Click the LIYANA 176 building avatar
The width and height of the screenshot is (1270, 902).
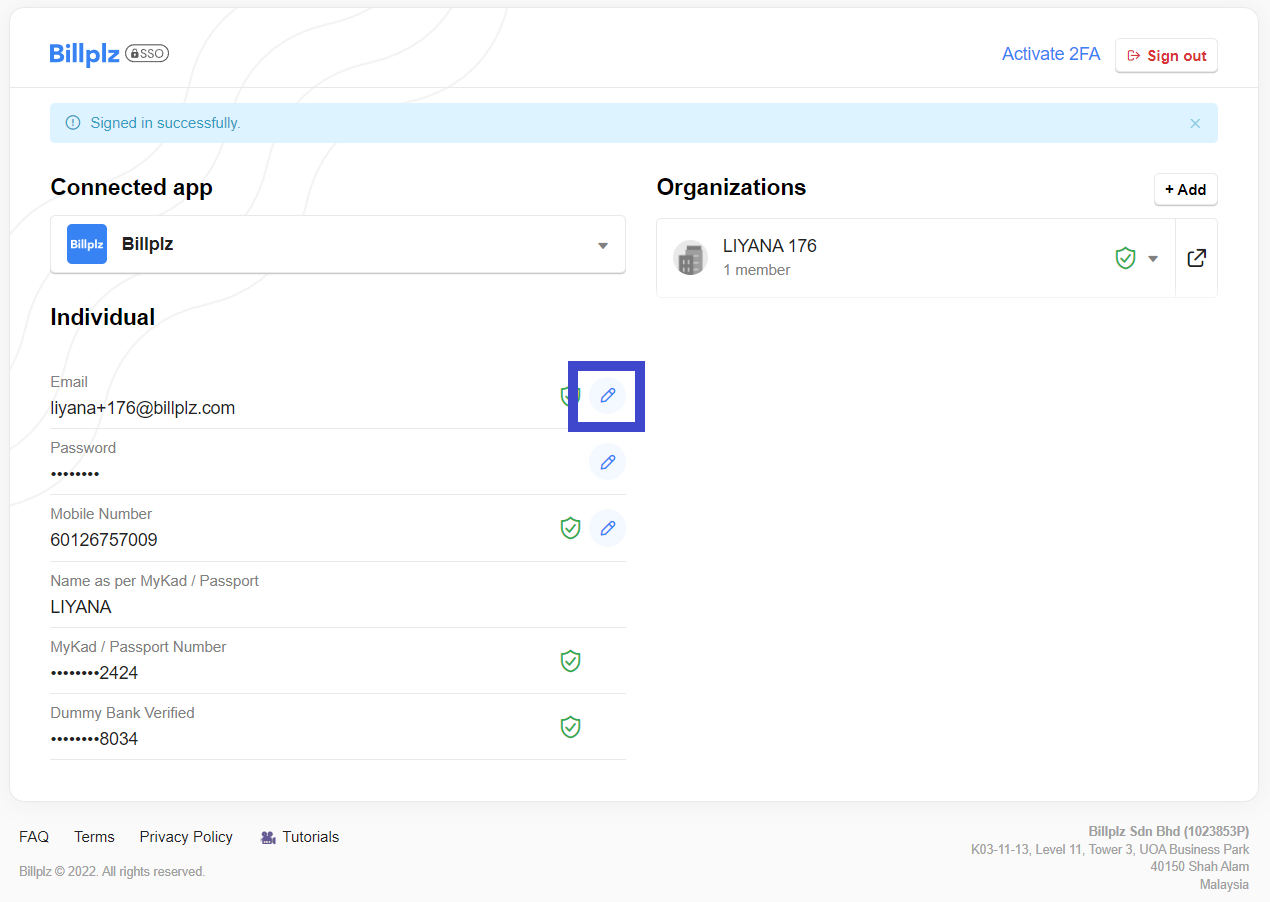690,258
